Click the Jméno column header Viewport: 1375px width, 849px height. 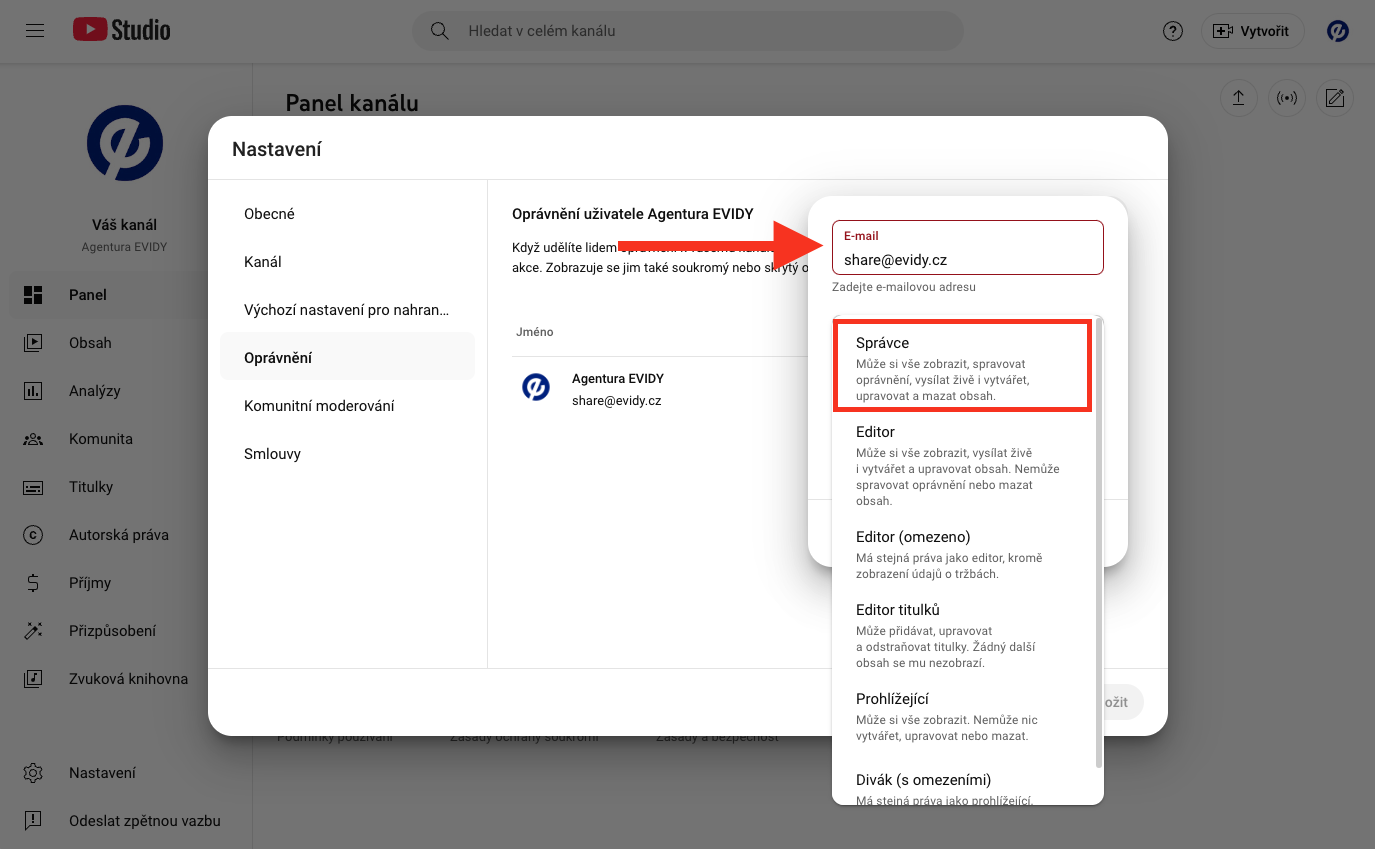(535, 332)
